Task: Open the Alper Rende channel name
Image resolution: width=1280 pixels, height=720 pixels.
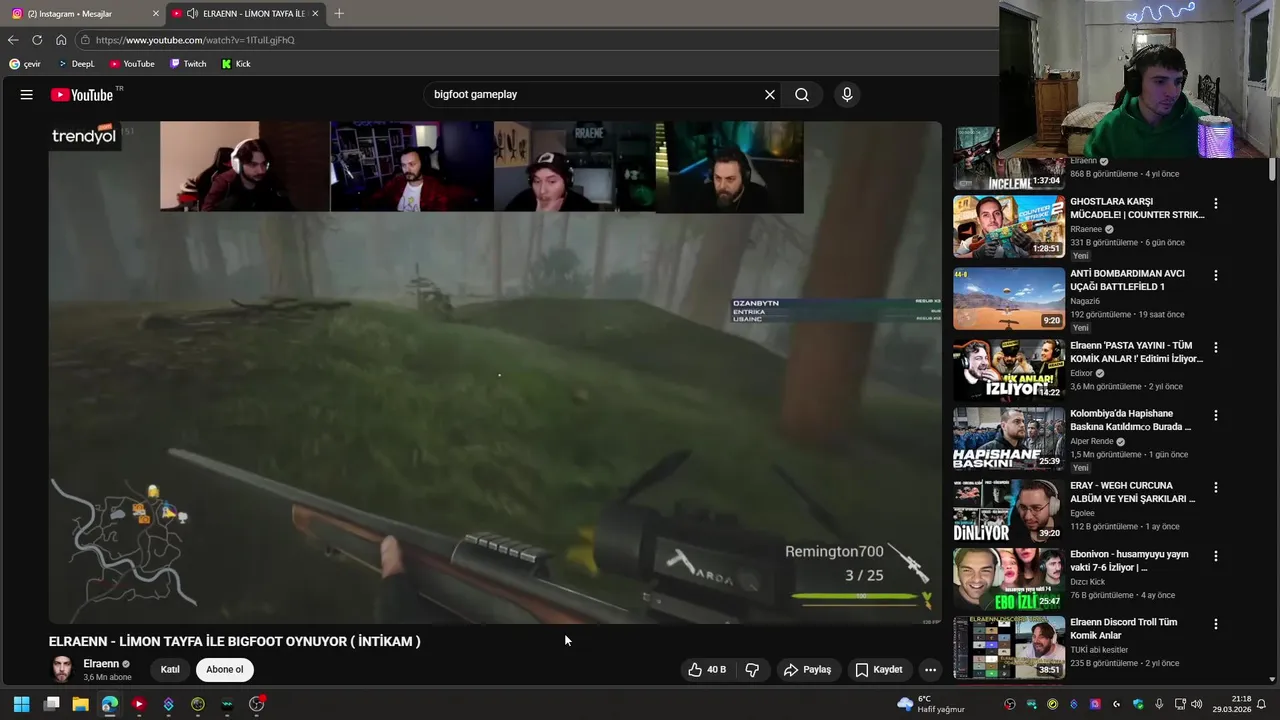Action: (1091, 441)
